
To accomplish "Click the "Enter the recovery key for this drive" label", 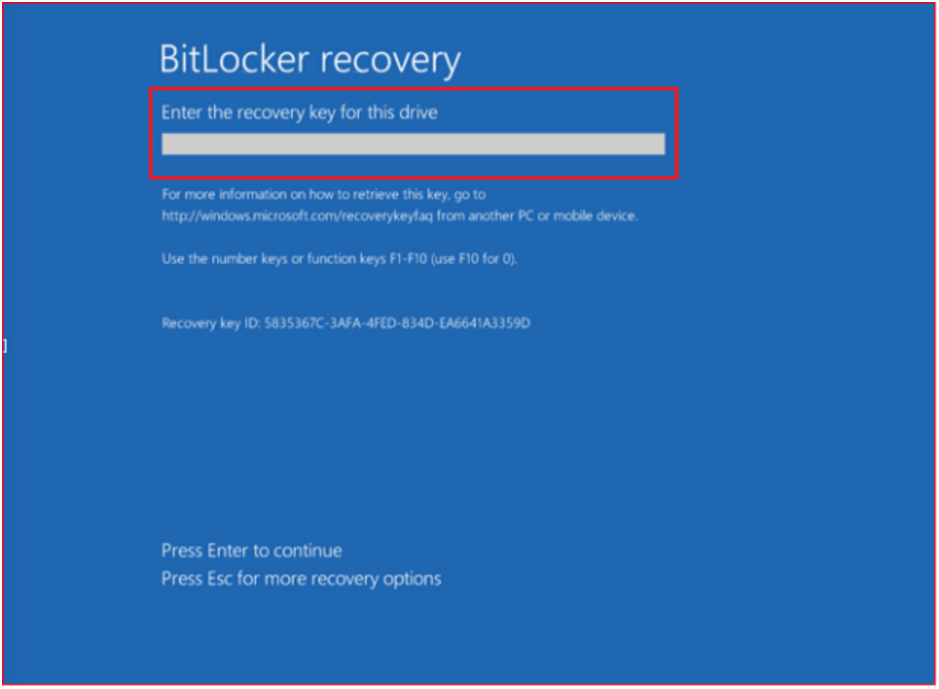I will [299, 113].
